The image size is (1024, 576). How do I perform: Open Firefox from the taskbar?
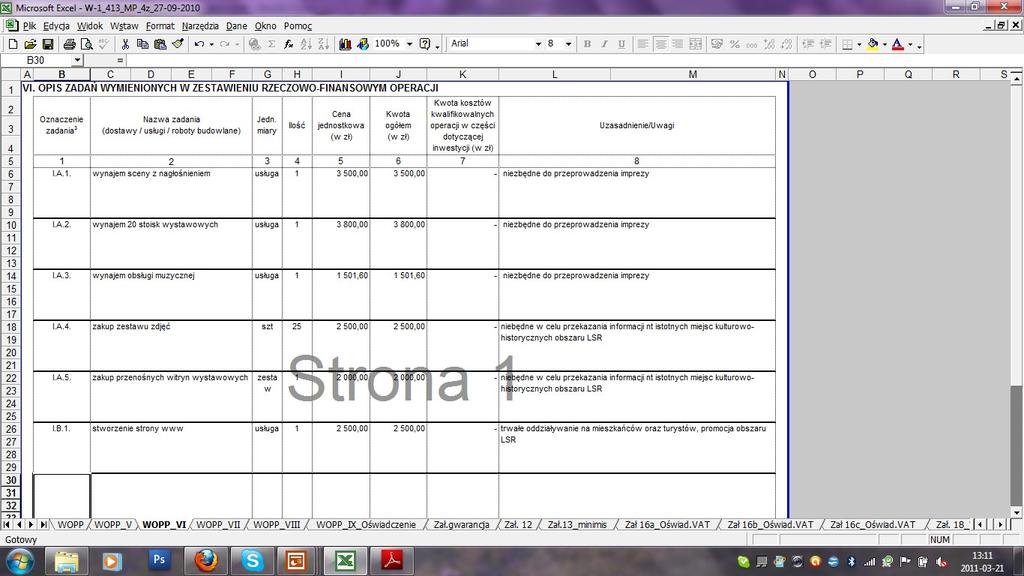coord(206,560)
